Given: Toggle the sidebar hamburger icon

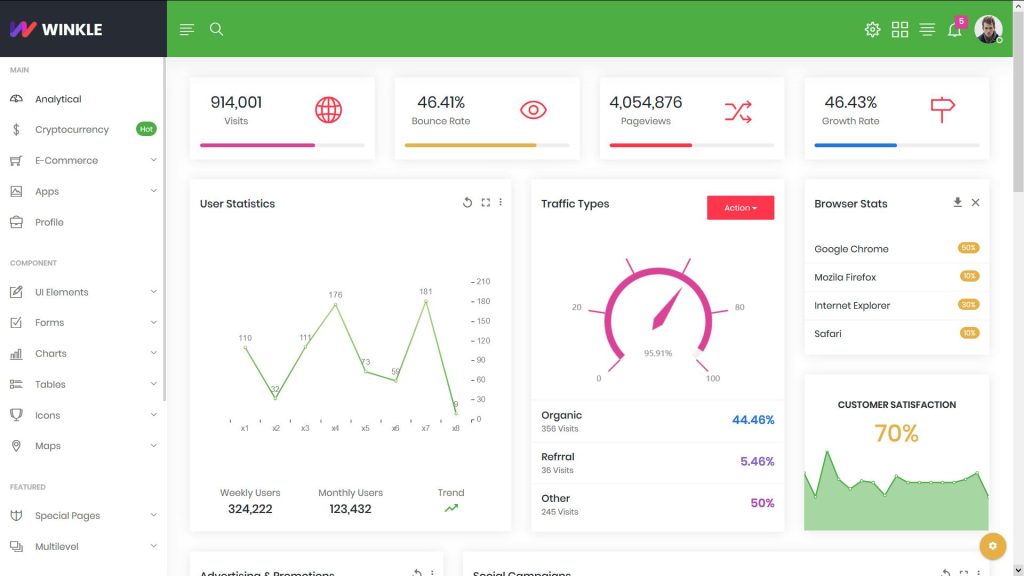Looking at the screenshot, I should tap(186, 29).
